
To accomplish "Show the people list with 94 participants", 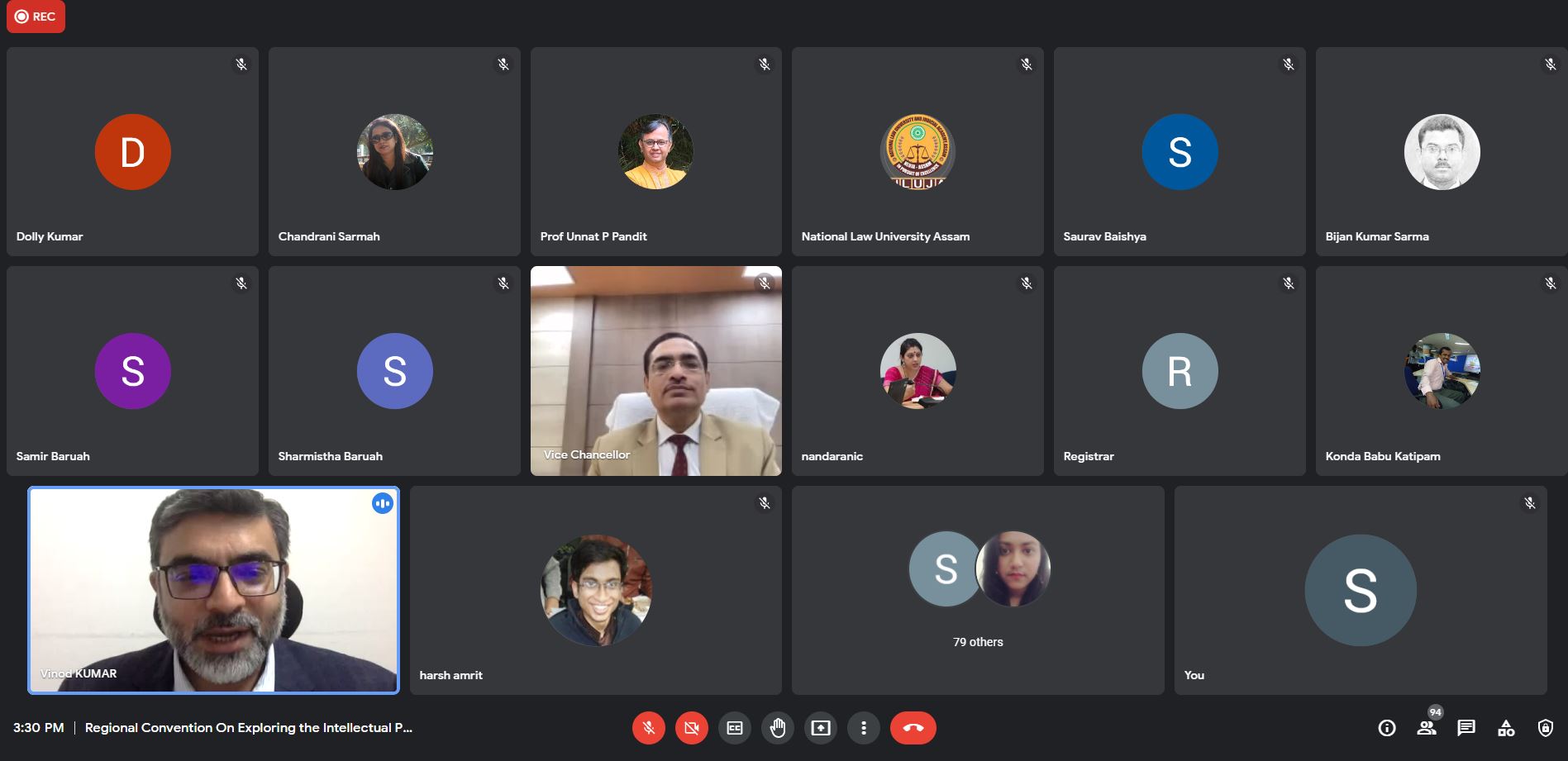I will coord(1427,728).
